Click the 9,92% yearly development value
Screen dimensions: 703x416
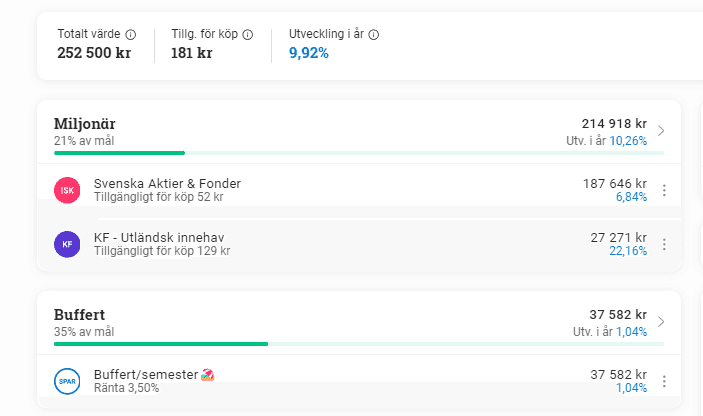click(x=309, y=53)
